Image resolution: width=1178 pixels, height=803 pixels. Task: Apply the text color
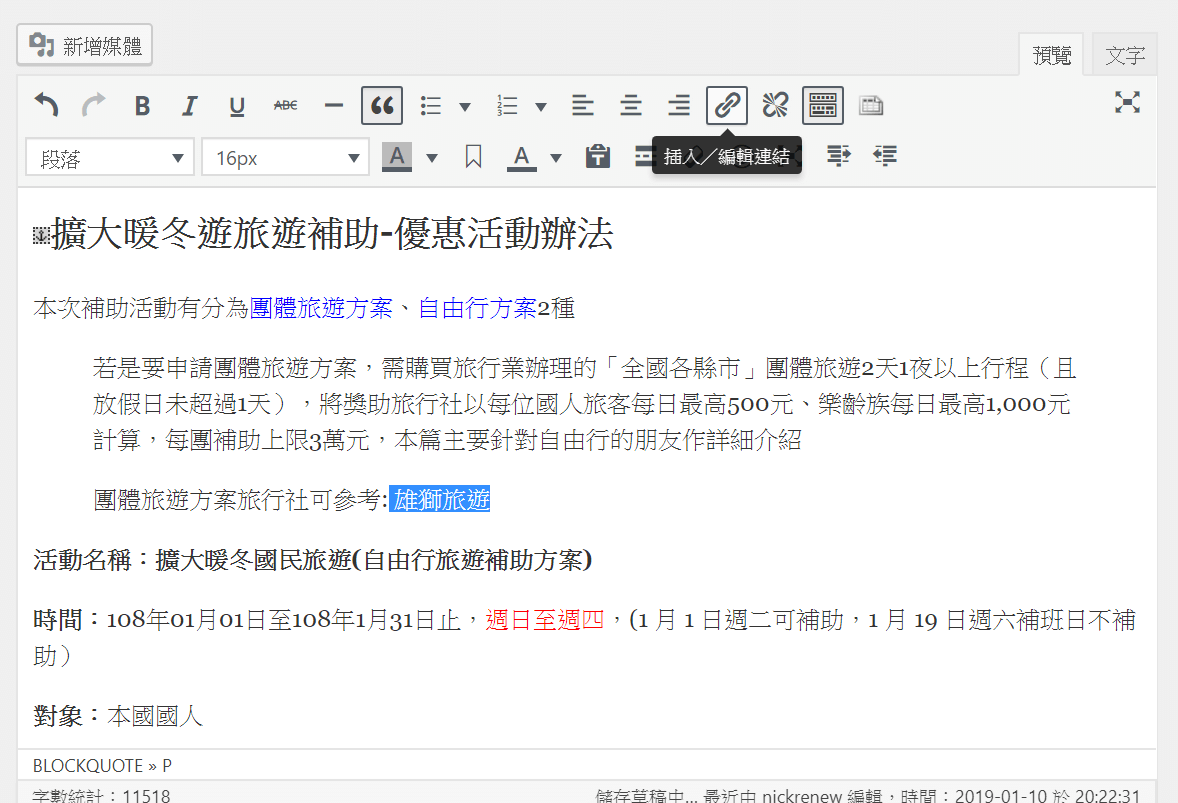pyautogui.click(x=521, y=157)
